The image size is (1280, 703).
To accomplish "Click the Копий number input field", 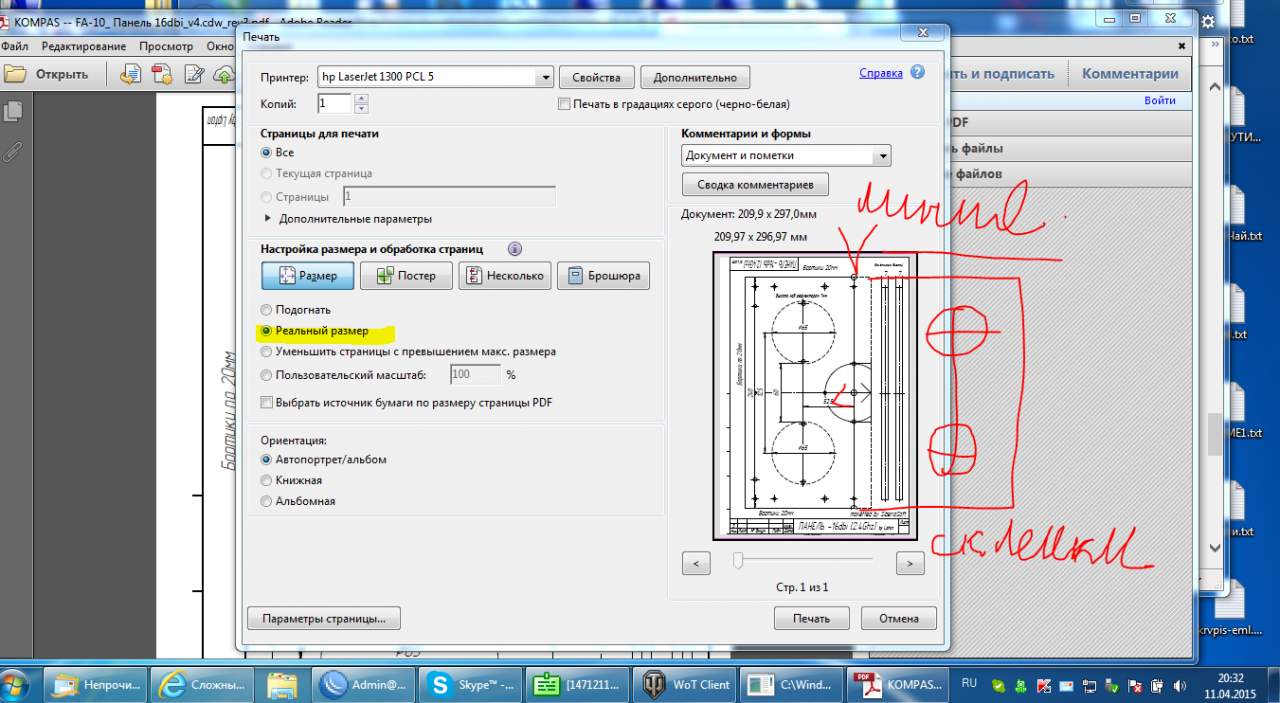I will point(334,103).
